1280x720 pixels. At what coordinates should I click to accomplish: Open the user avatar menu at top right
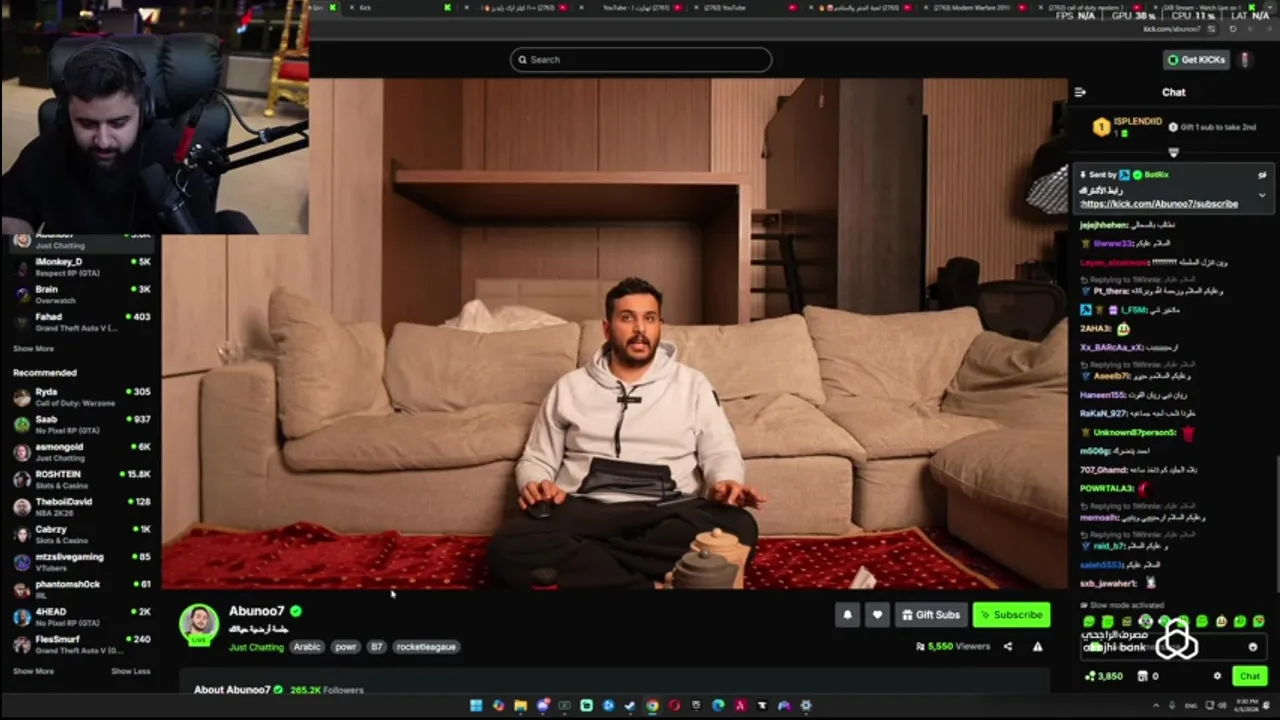(x=1245, y=60)
